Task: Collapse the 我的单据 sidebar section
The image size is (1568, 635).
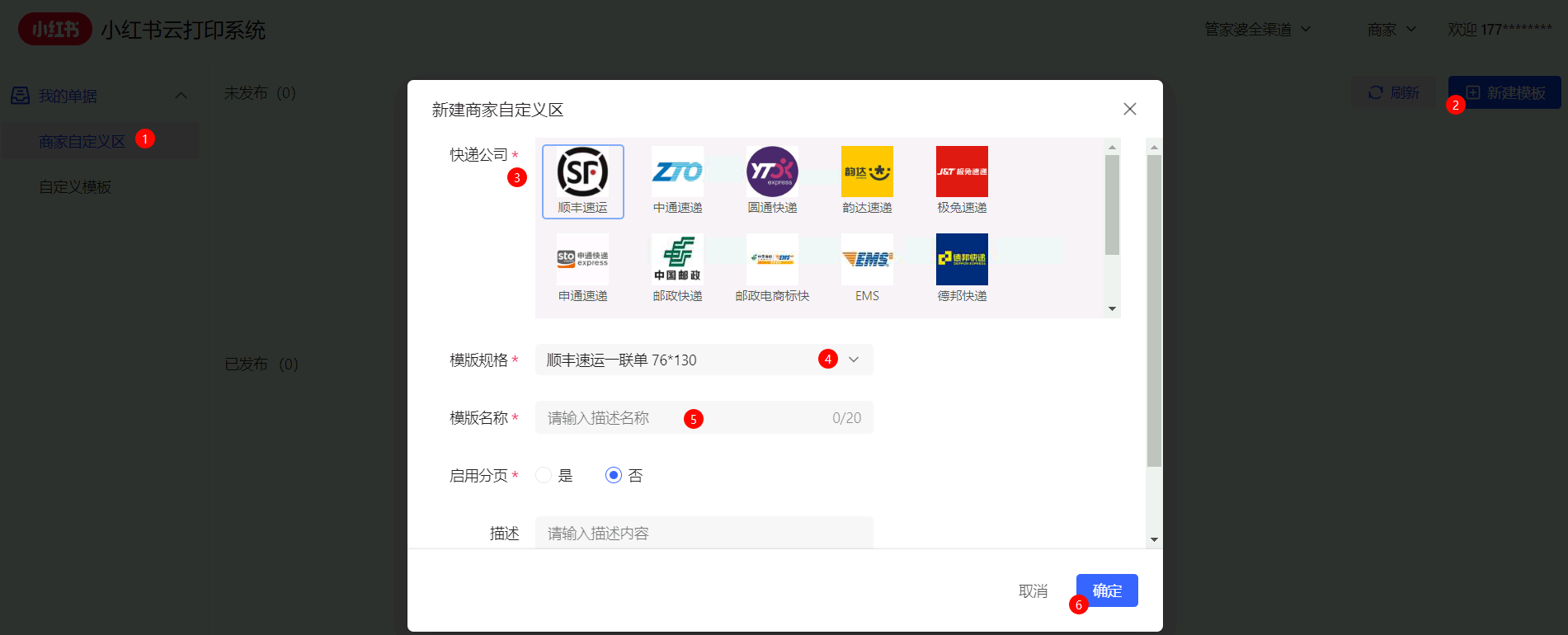Action: click(x=181, y=96)
